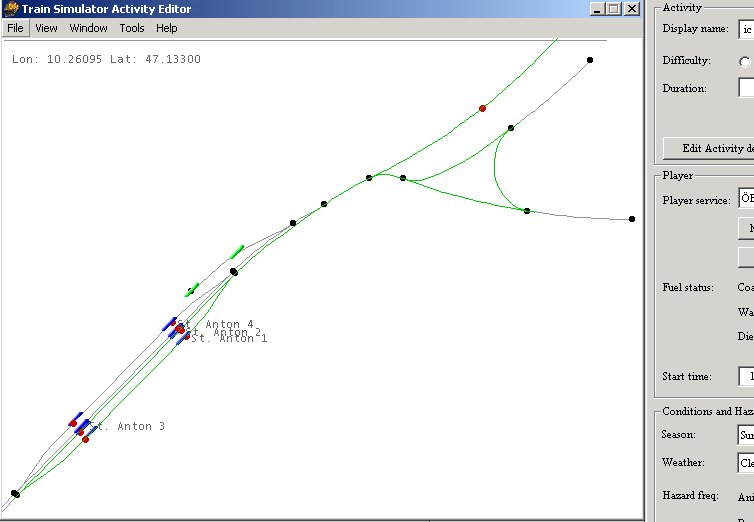
Task: Open the Season dropdown
Action: coord(746,435)
